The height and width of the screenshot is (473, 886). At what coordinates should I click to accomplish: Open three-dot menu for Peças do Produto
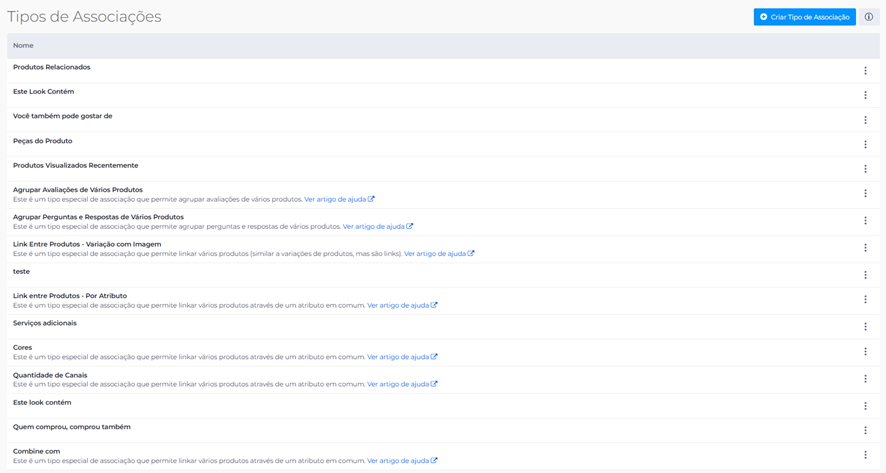tap(865, 145)
